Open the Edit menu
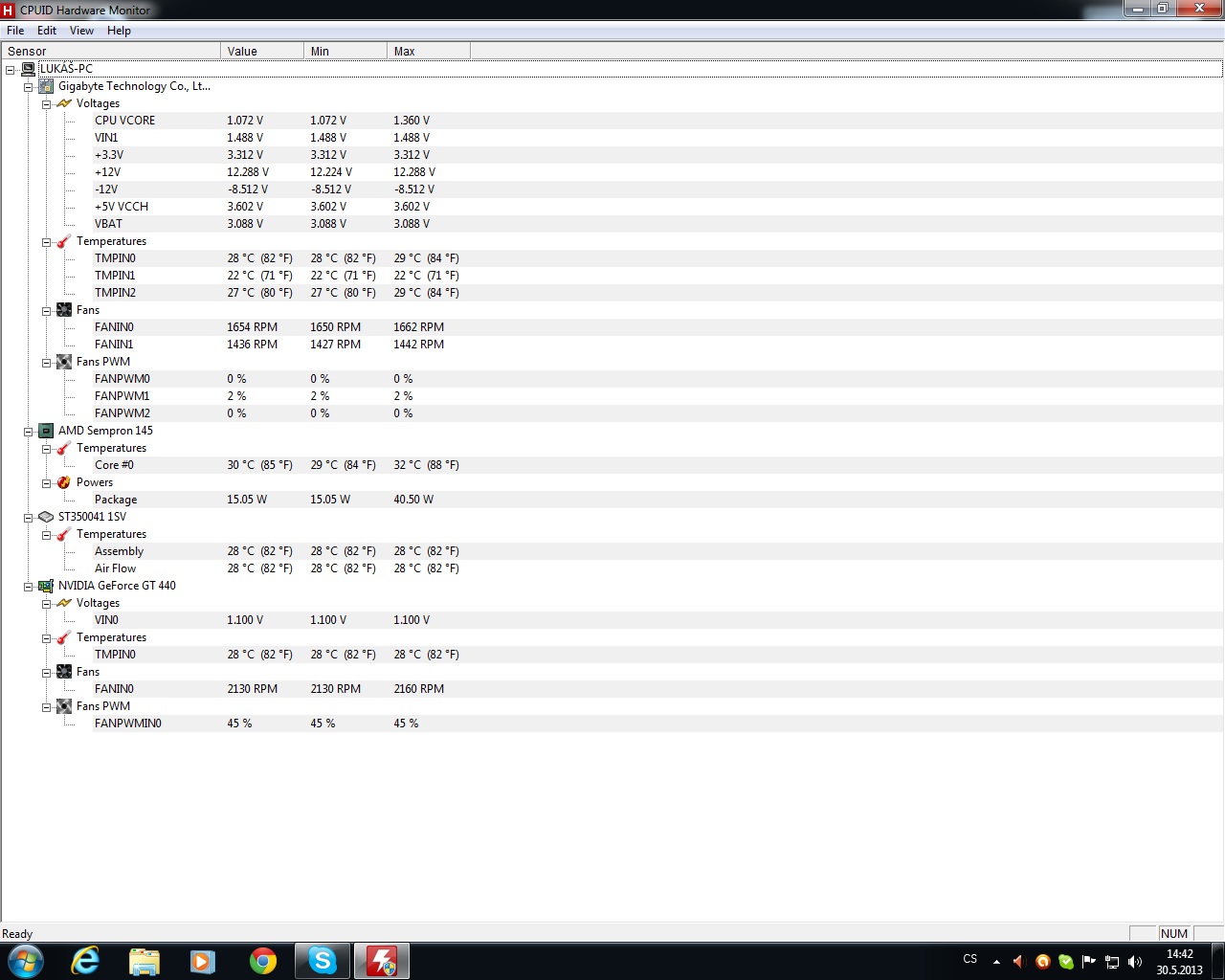The width and height of the screenshot is (1225, 980). (47, 31)
